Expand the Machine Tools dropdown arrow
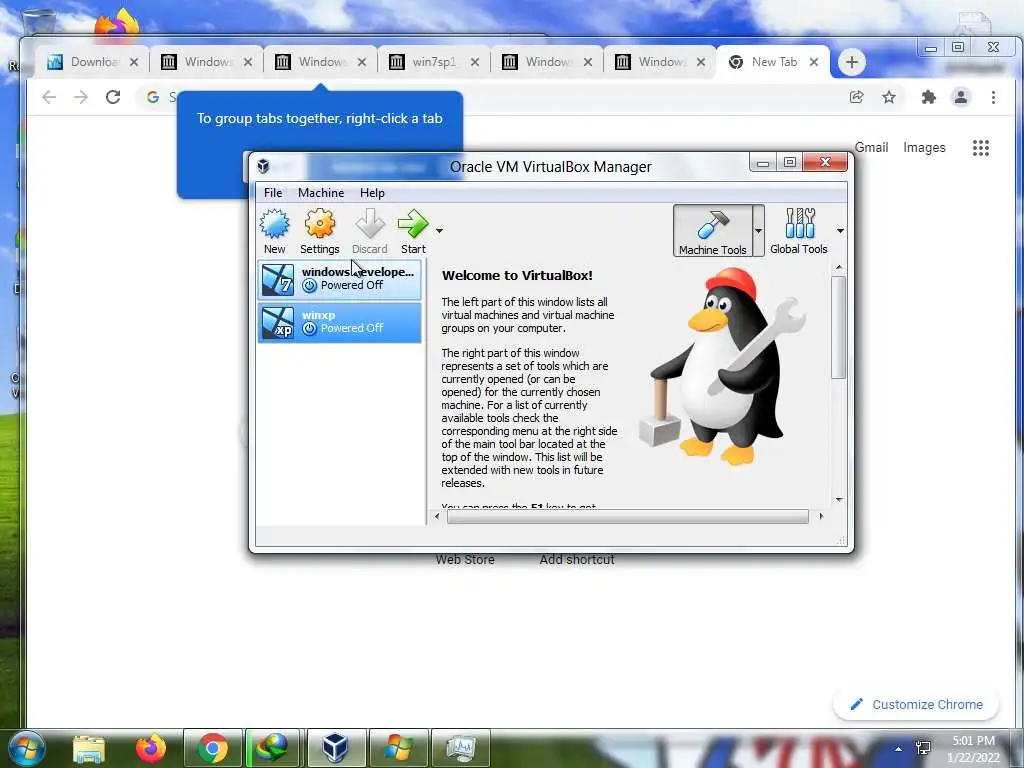The height and width of the screenshot is (768, 1024). coord(758,231)
